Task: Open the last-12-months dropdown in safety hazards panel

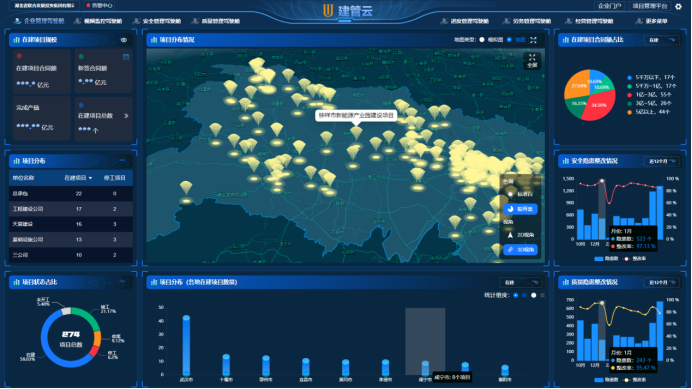Action: (662, 161)
